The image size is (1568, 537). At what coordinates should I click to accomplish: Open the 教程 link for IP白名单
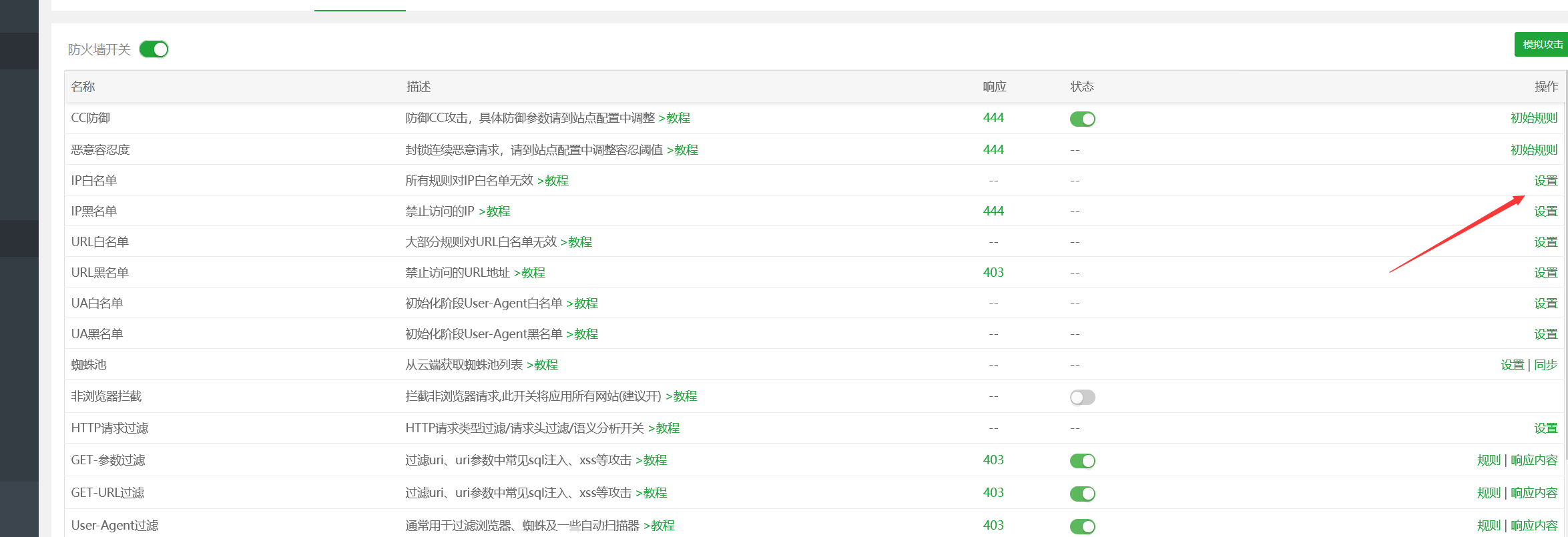(553, 181)
